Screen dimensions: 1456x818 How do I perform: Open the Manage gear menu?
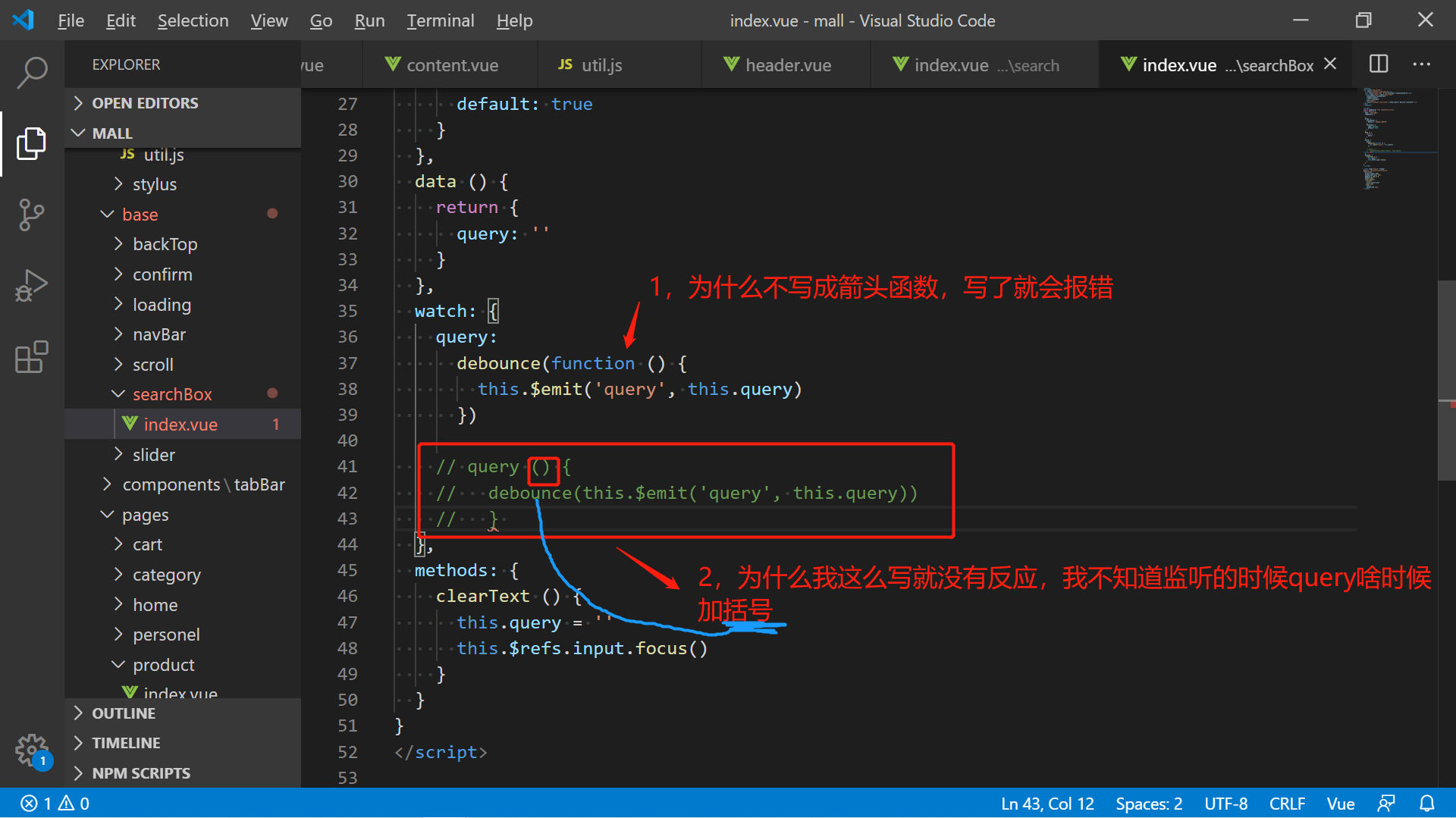click(32, 751)
